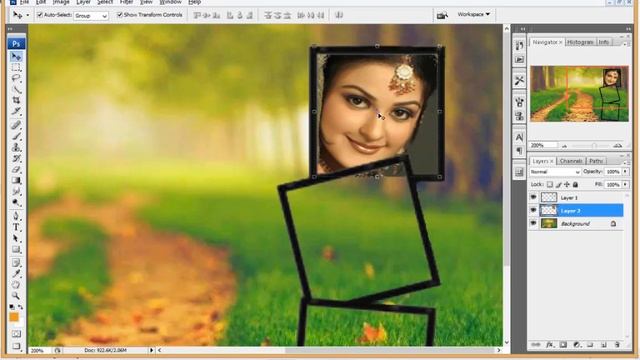Select the Magic Wand tool
The image size is (640, 360).
point(16,89)
